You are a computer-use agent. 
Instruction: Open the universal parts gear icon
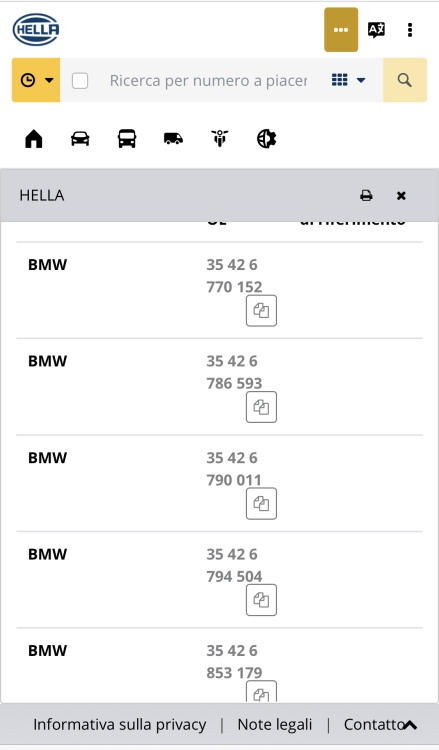coord(266,139)
